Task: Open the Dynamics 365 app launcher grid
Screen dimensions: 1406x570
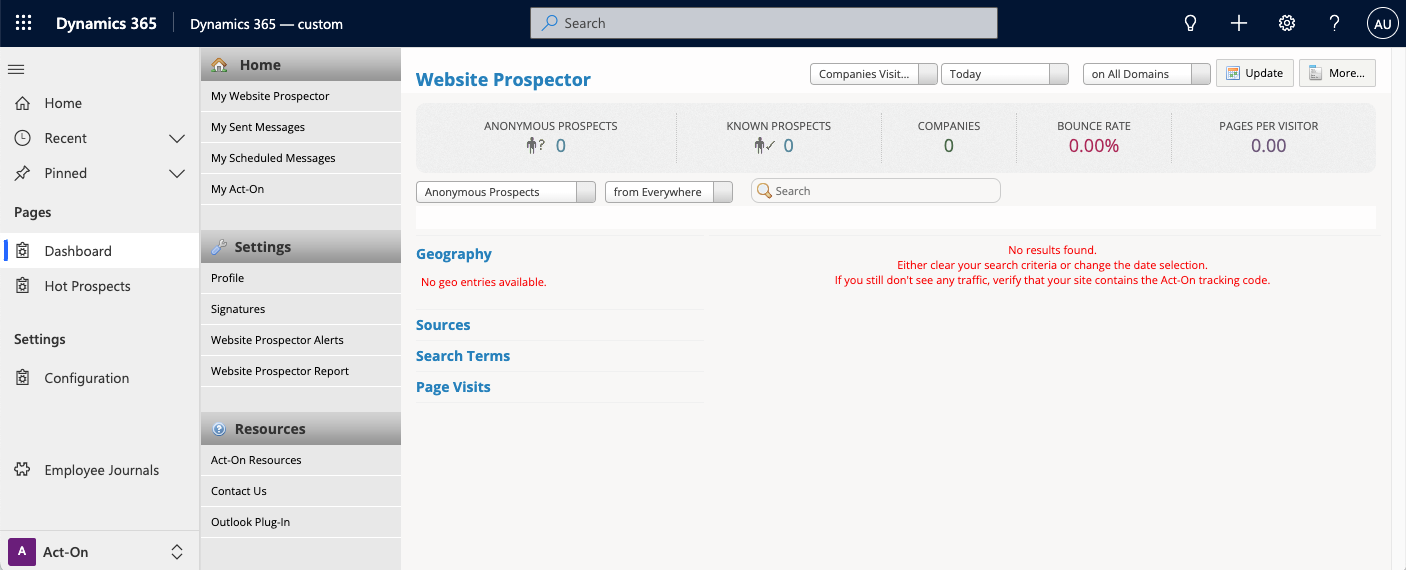Action: click(23, 23)
